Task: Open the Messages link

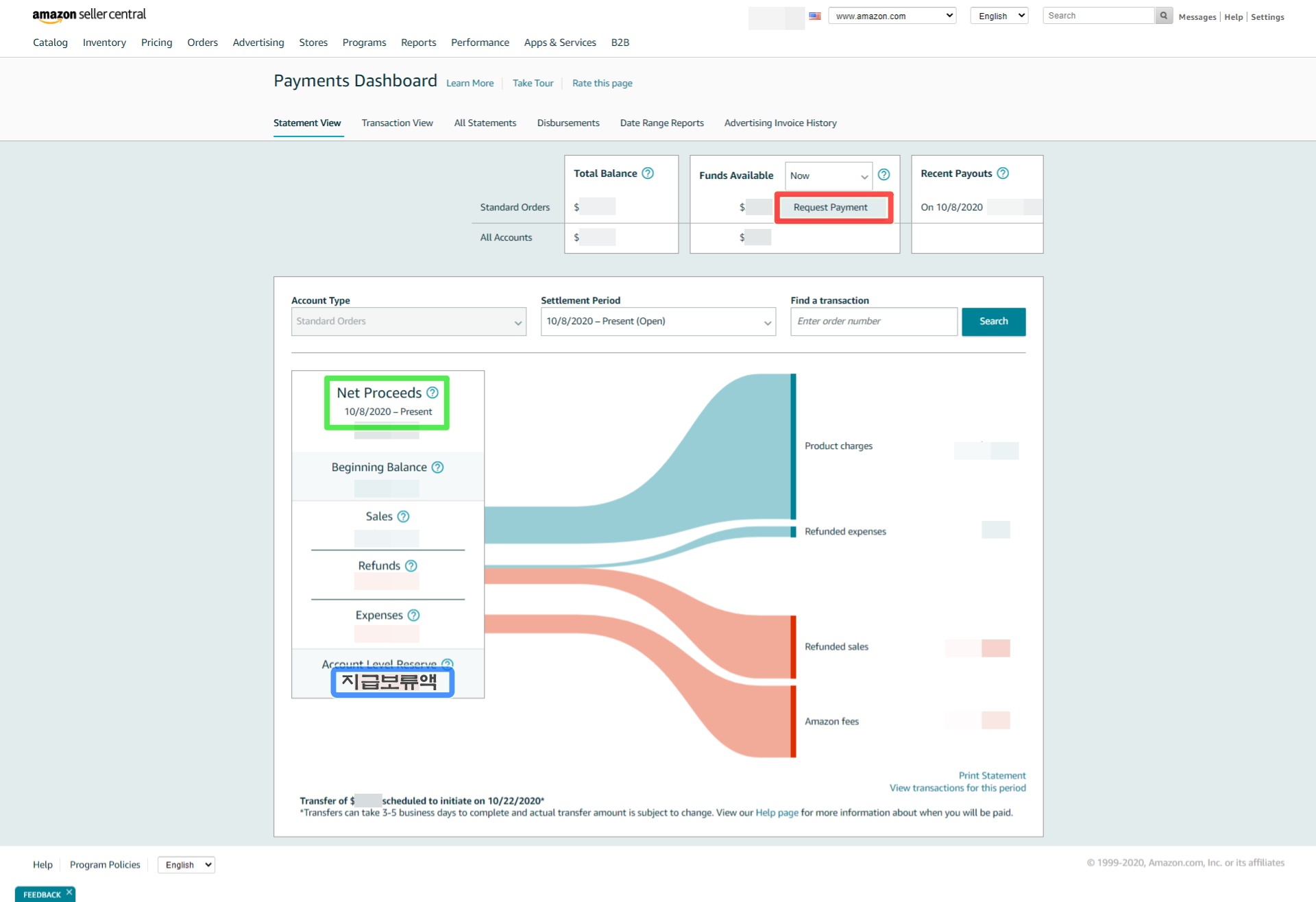Action: pyautogui.click(x=1197, y=17)
